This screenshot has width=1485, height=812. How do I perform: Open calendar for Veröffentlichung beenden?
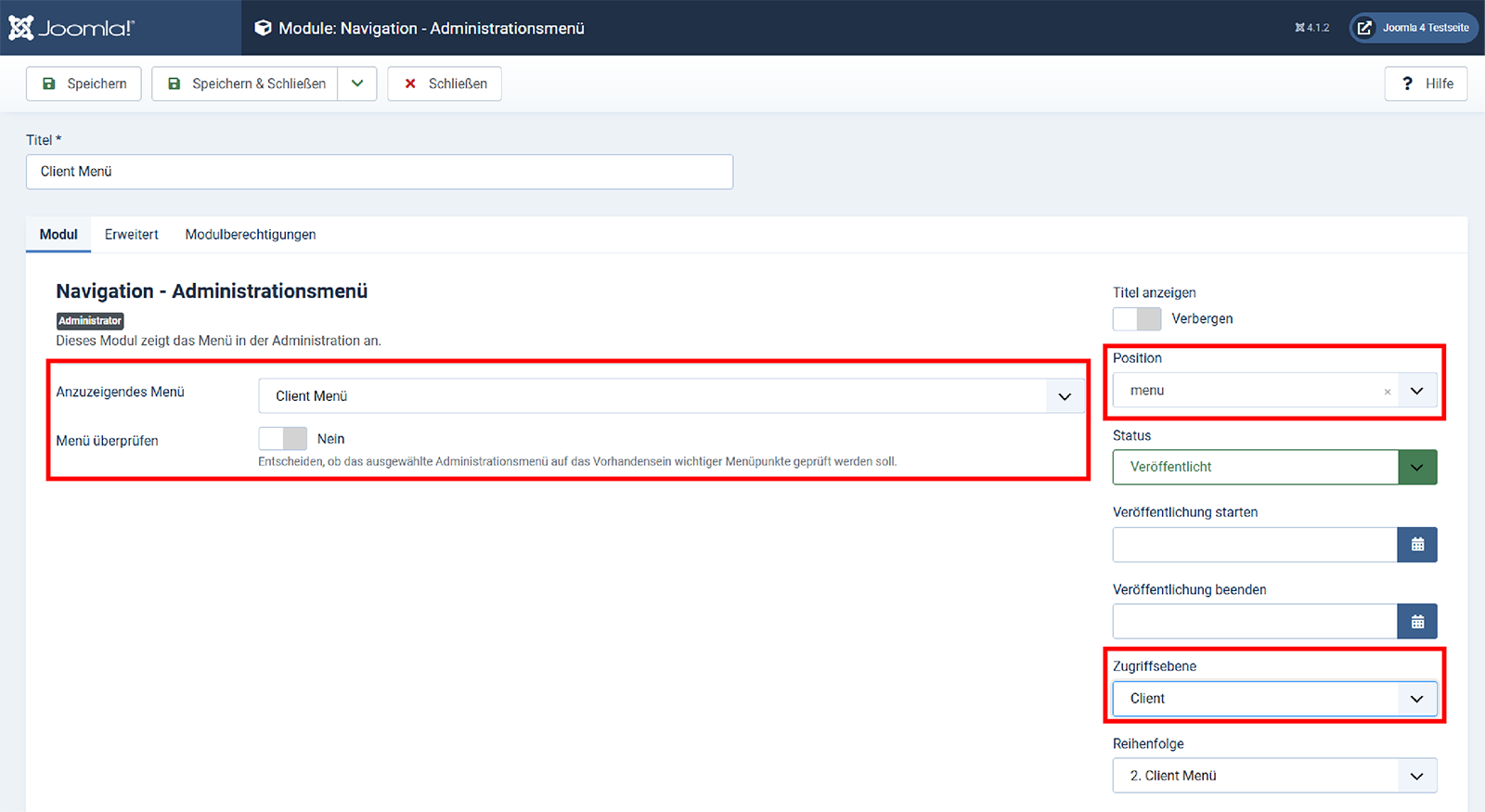pyautogui.click(x=1416, y=622)
